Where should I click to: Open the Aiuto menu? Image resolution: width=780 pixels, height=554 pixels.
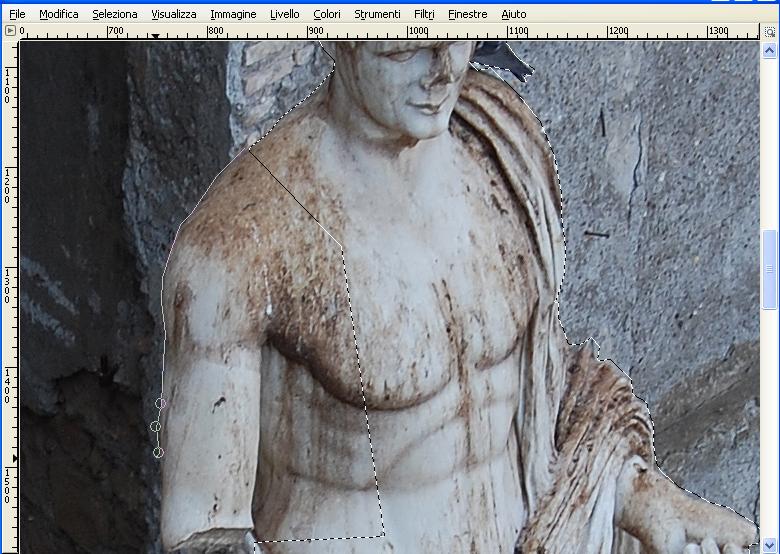click(x=513, y=14)
